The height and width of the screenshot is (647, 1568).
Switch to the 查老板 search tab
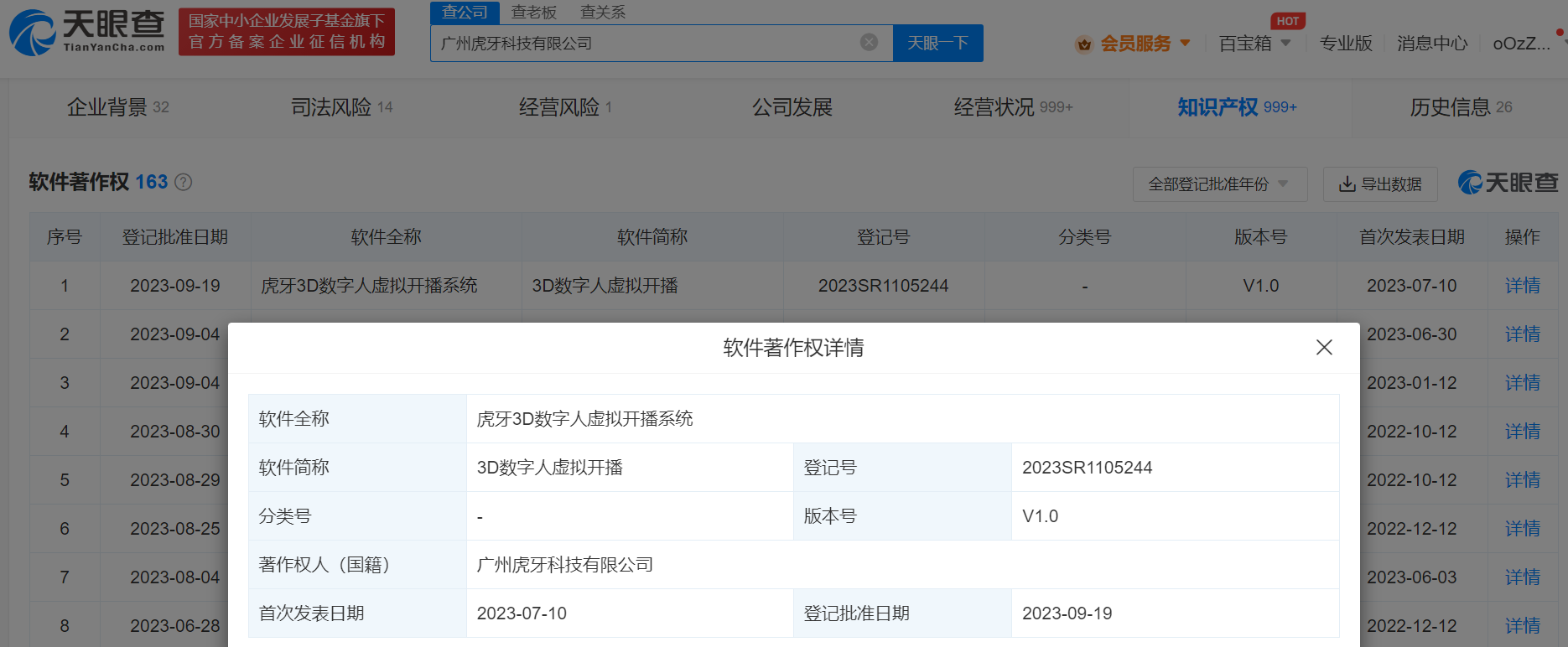(534, 12)
